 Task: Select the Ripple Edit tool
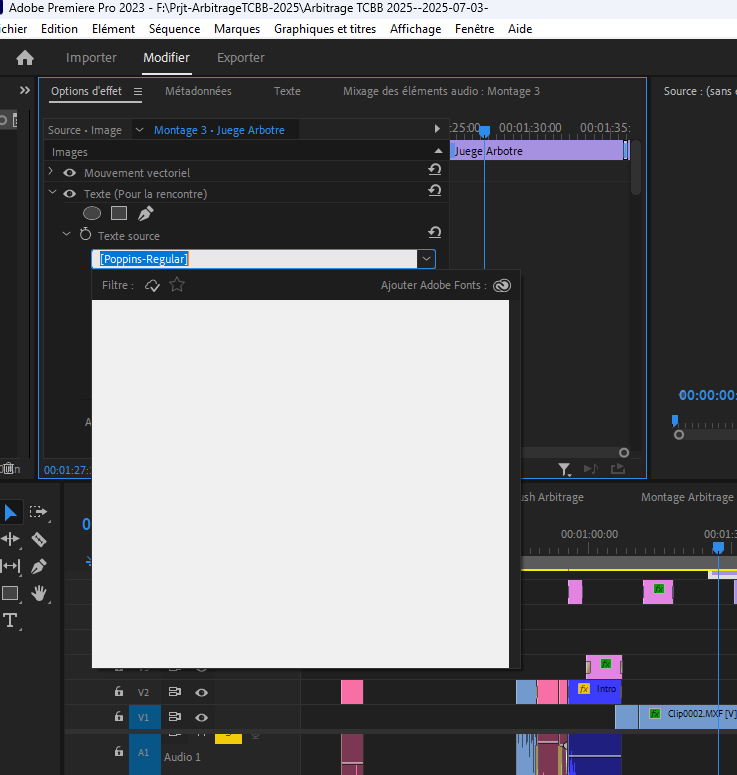10,539
